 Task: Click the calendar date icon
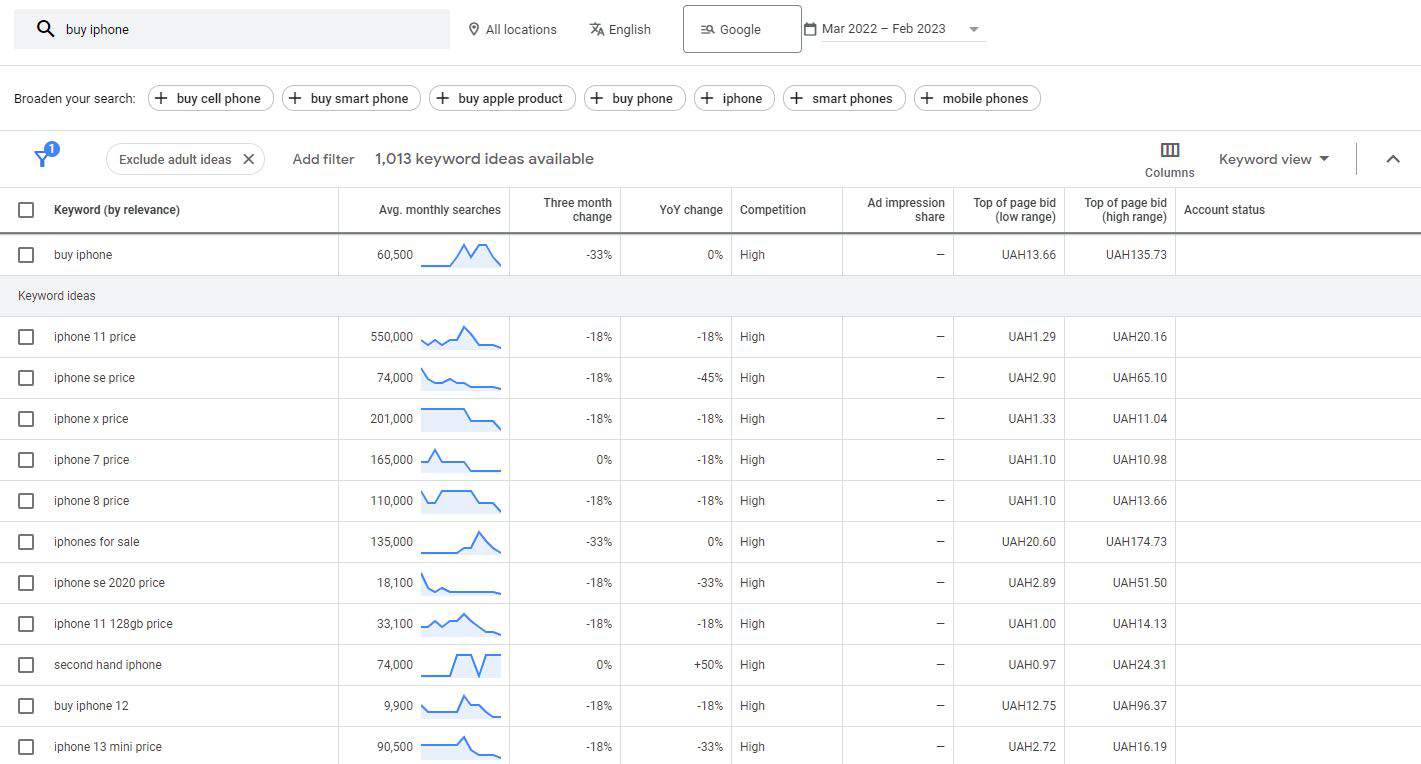810,29
